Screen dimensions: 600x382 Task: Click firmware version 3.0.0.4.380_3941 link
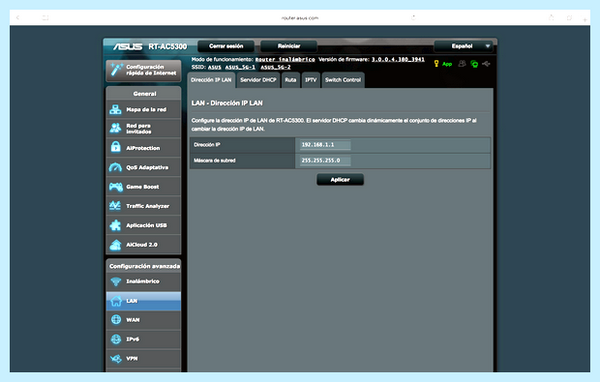pos(398,59)
